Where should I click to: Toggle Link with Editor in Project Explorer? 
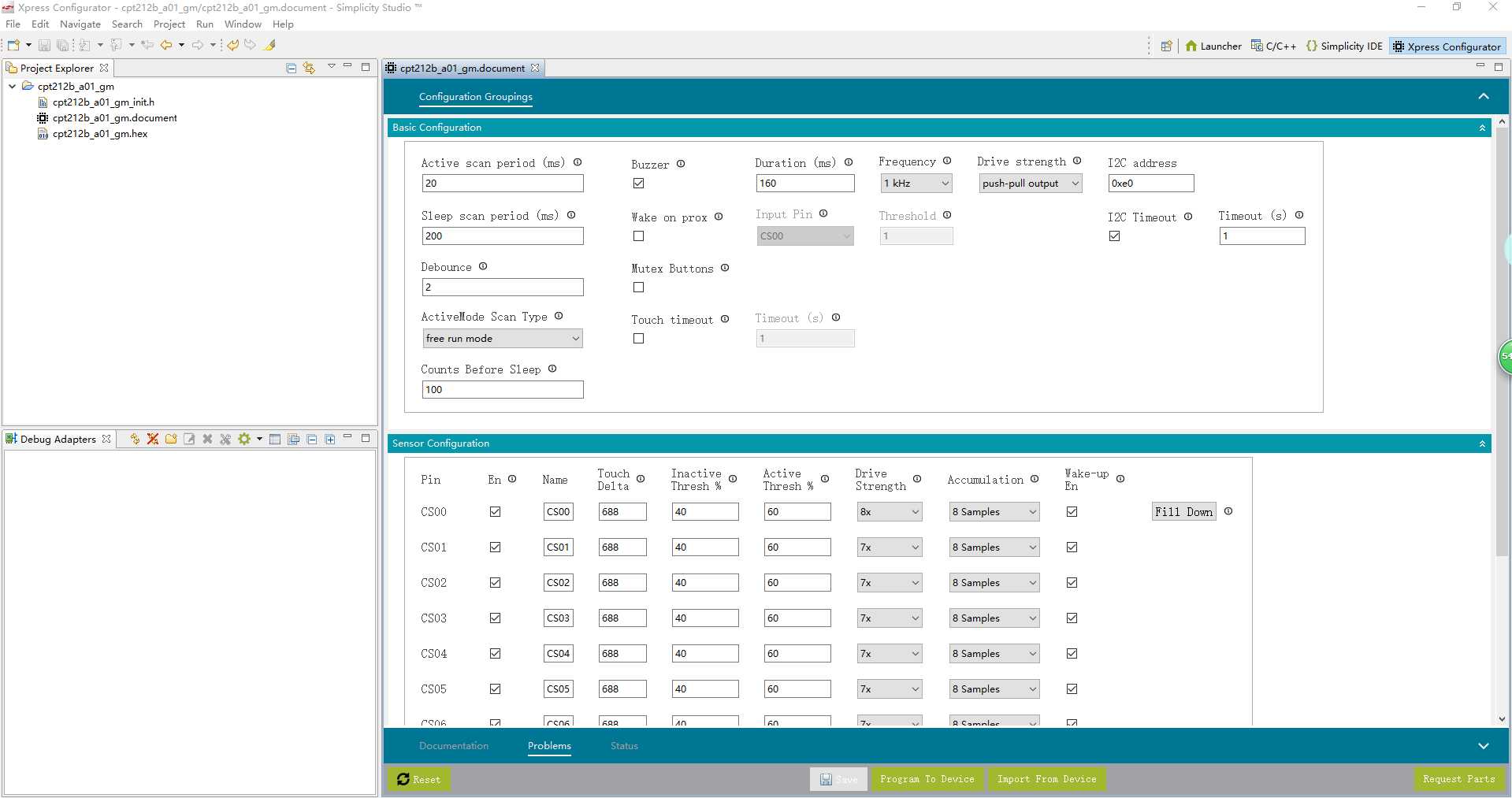coord(309,68)
